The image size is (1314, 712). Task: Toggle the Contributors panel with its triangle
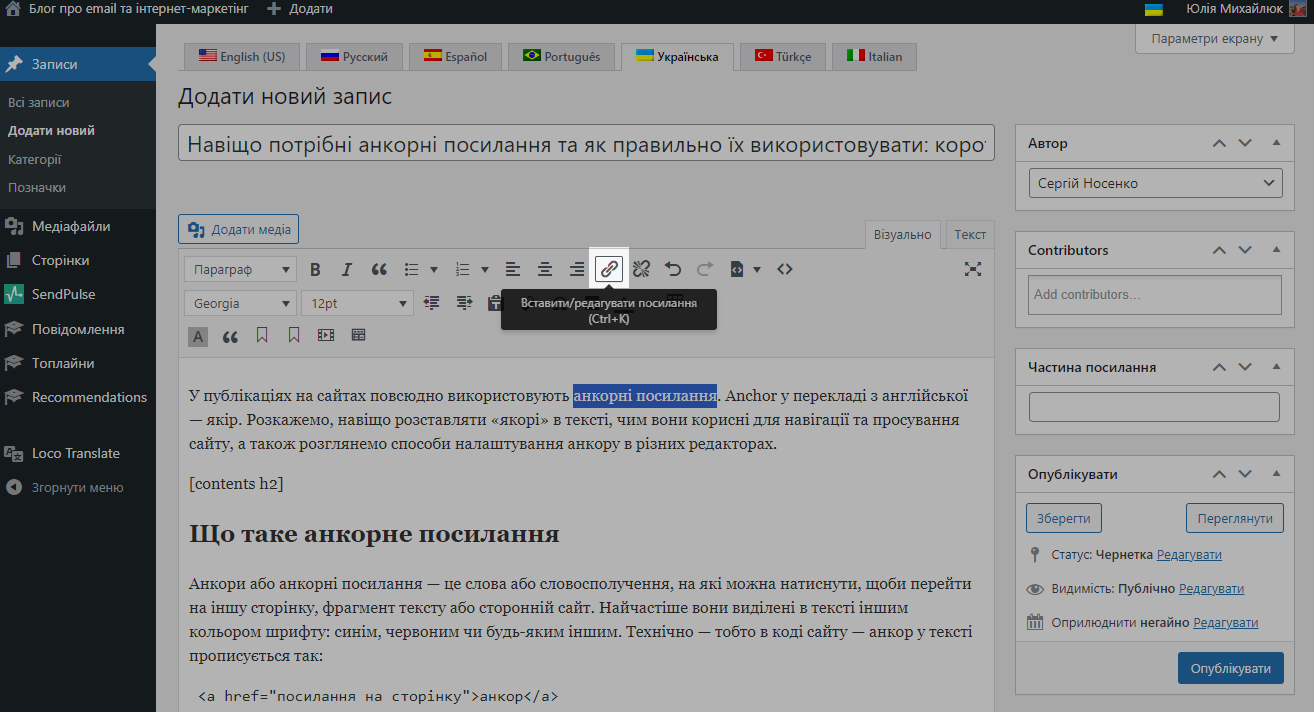(x=1276, y=250)
